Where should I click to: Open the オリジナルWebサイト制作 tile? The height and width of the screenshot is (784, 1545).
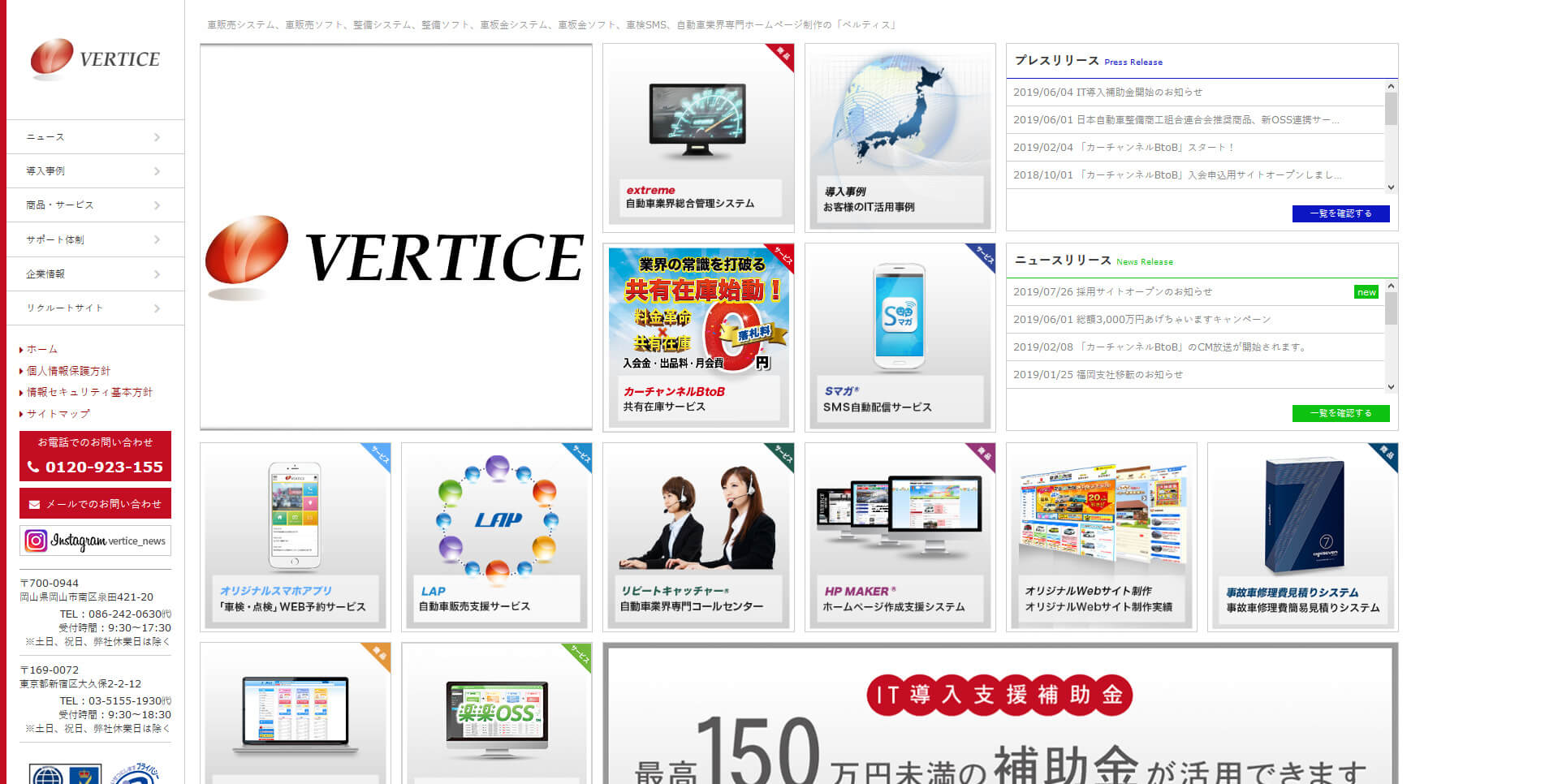tap(1101, 537)
